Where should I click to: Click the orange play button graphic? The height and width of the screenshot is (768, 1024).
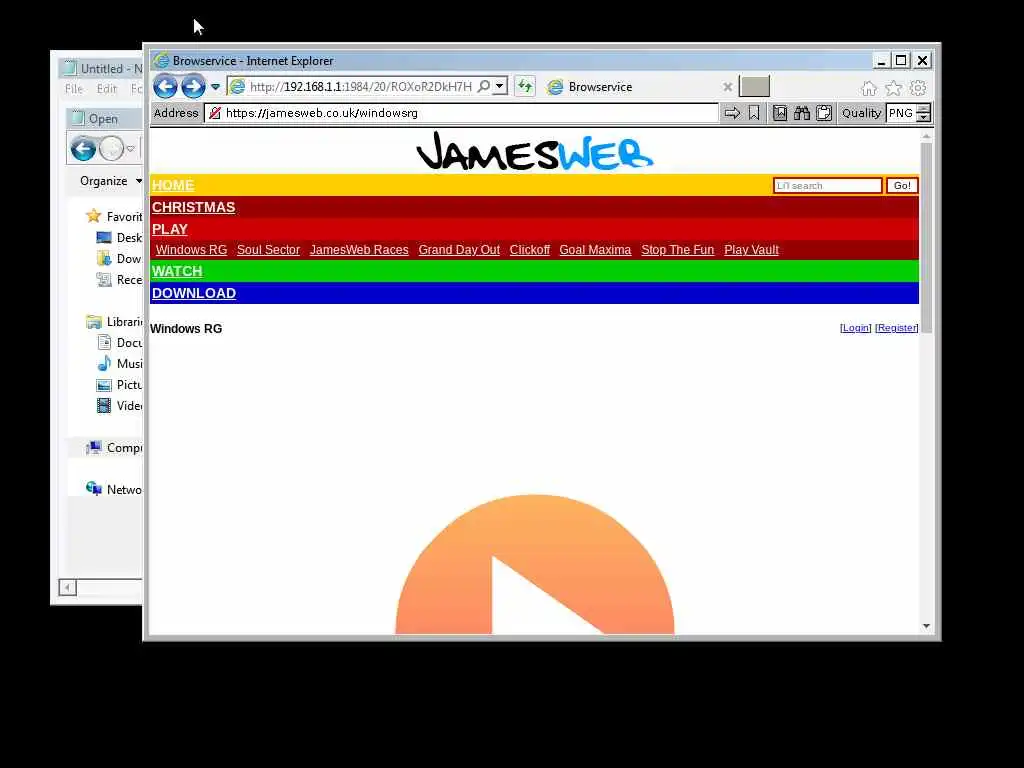(534, 565)
